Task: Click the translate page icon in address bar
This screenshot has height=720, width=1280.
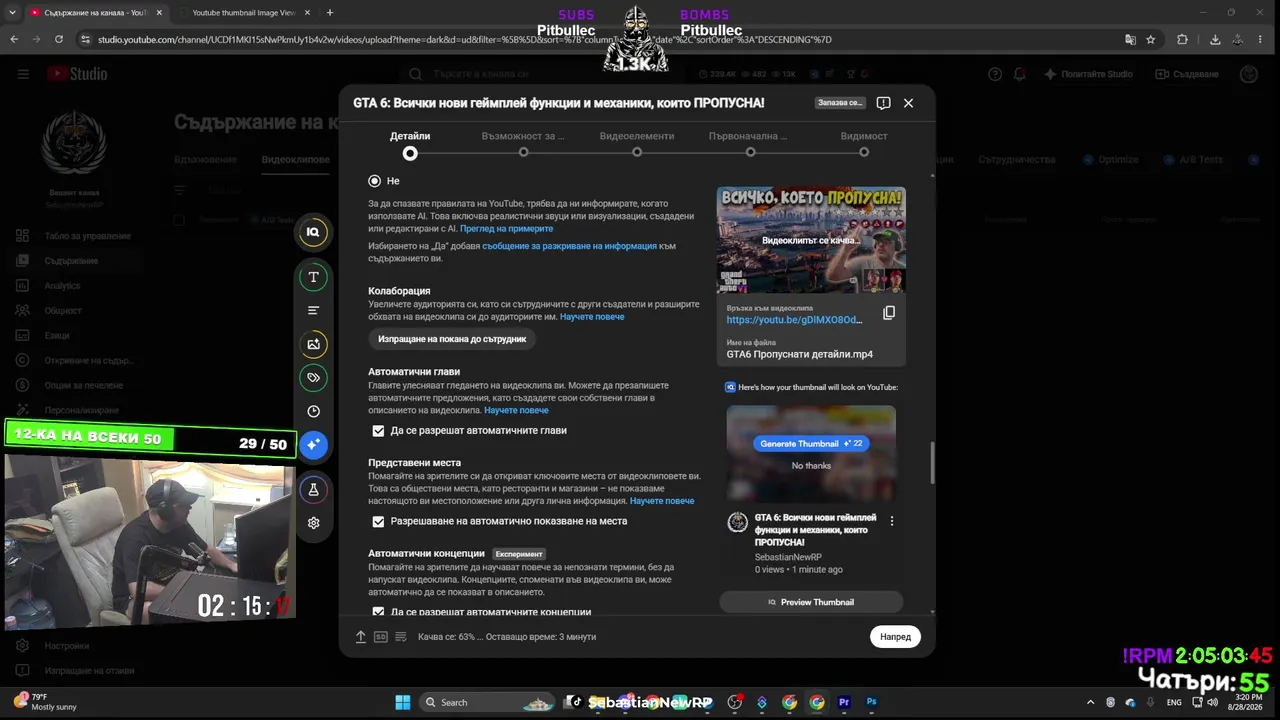Action: click(x=1130, y=39)
